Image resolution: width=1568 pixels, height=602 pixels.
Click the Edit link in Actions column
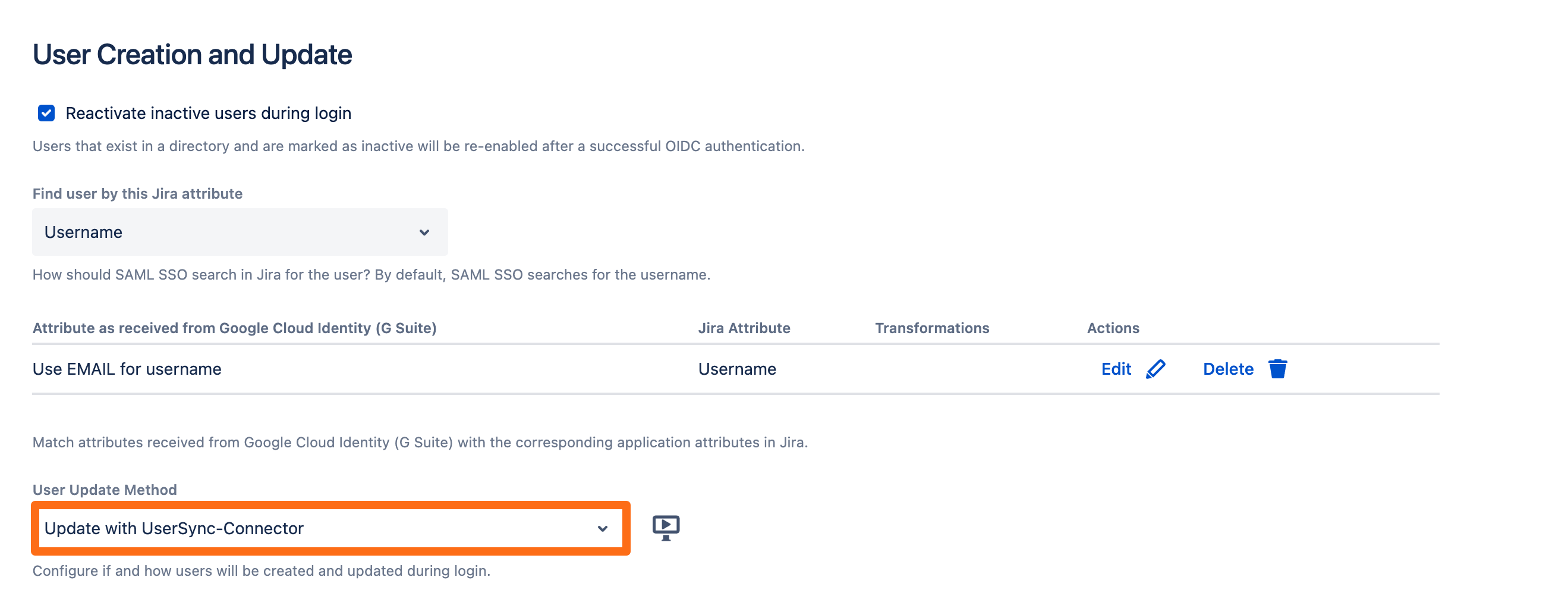tap(1116, 369)
